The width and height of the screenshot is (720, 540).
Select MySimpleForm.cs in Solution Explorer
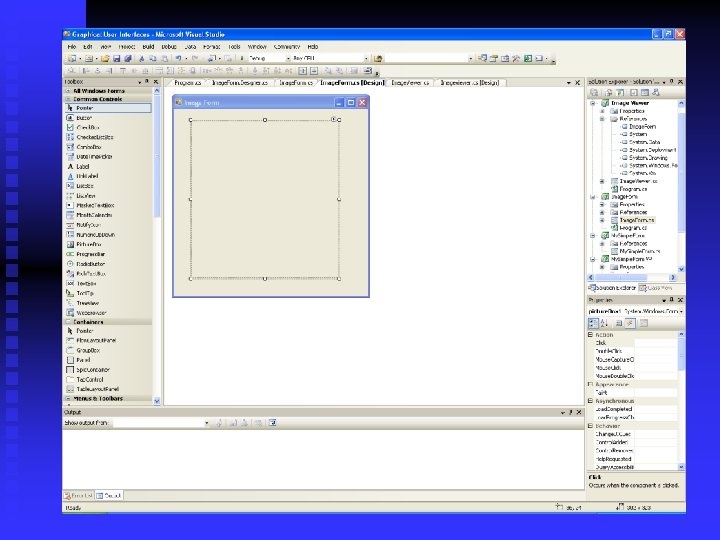click(640, 251)
